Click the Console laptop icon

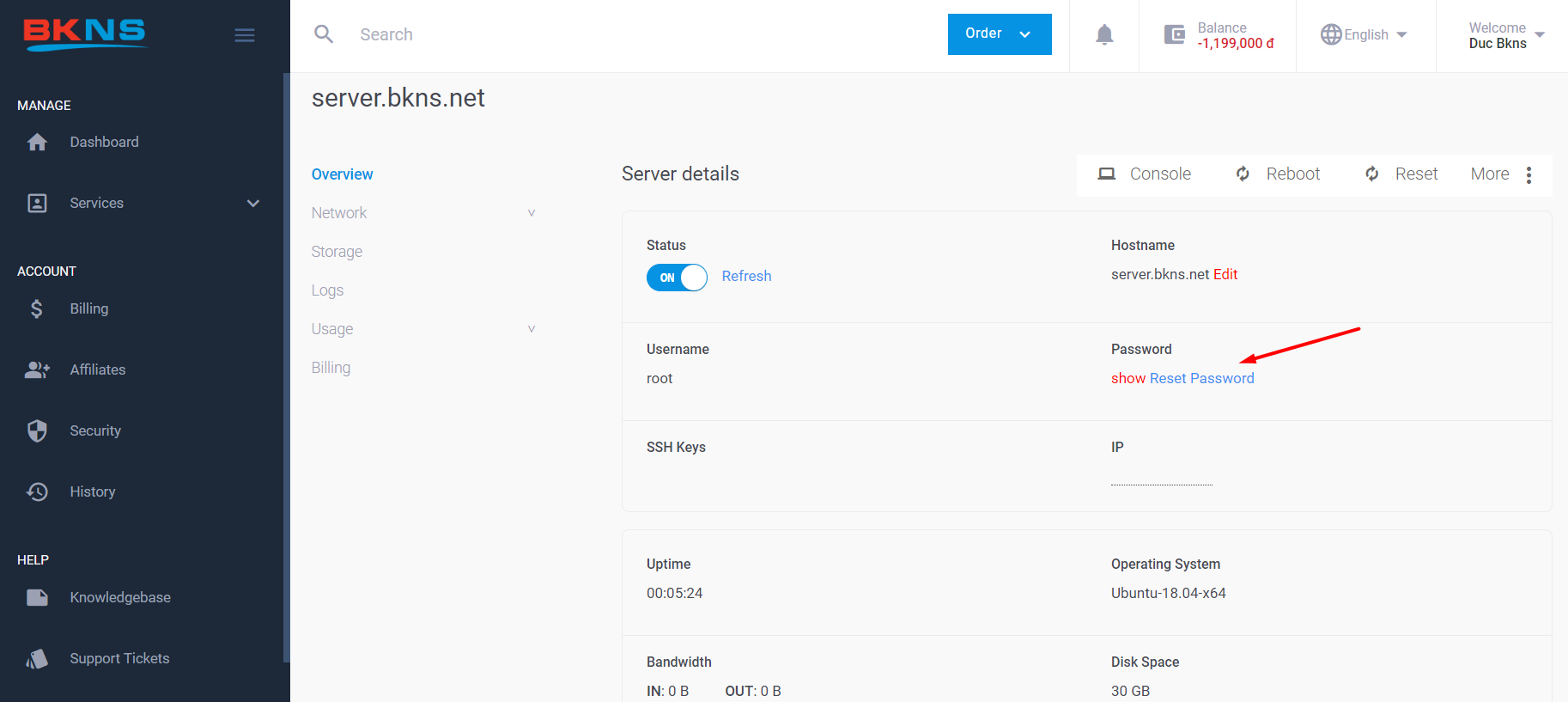pos(1107,174)
